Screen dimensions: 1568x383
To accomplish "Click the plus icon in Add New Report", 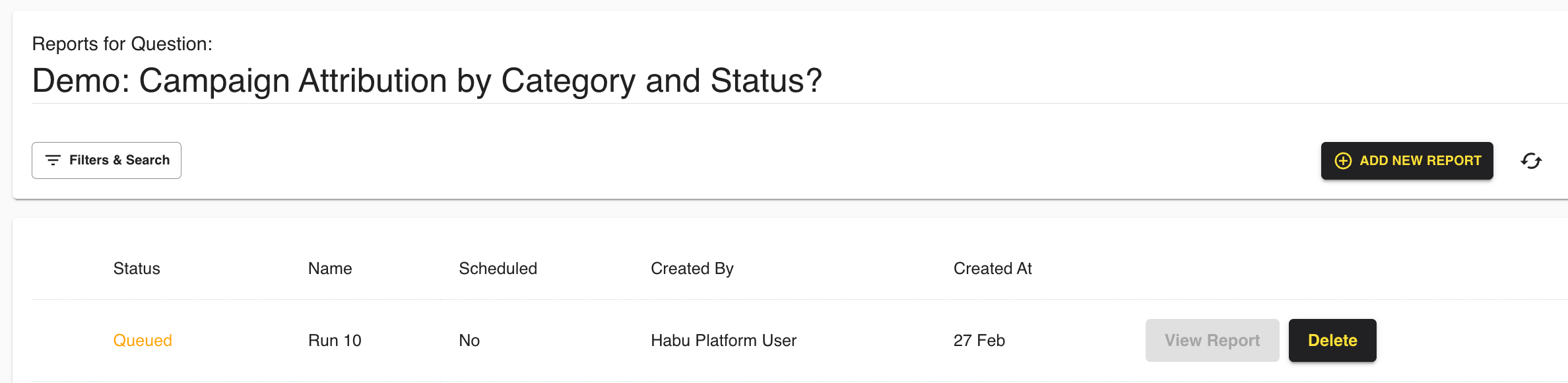I will click(x=1343, y=160).
